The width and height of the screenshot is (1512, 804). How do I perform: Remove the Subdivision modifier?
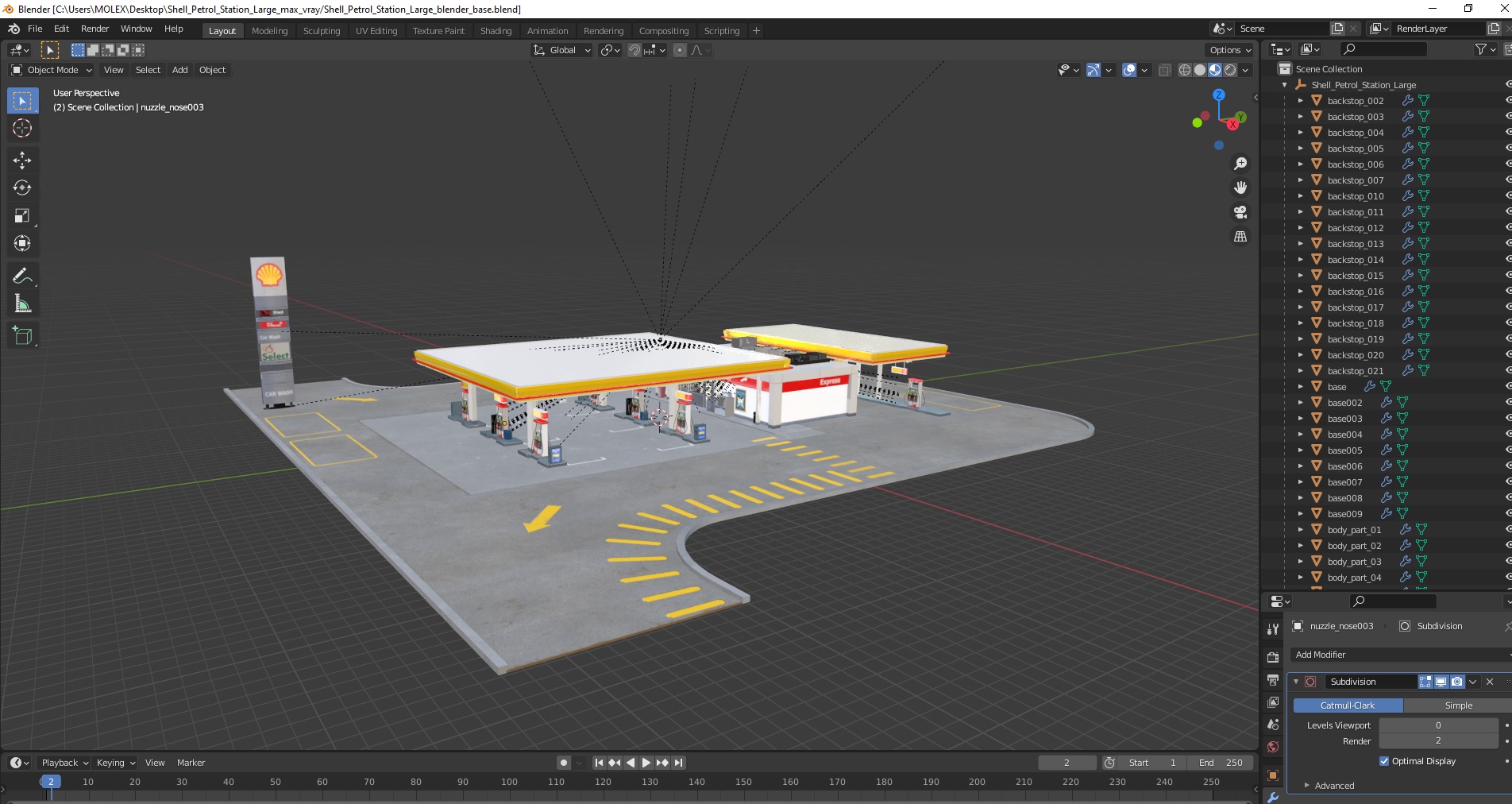click(x=1490, y=682)
